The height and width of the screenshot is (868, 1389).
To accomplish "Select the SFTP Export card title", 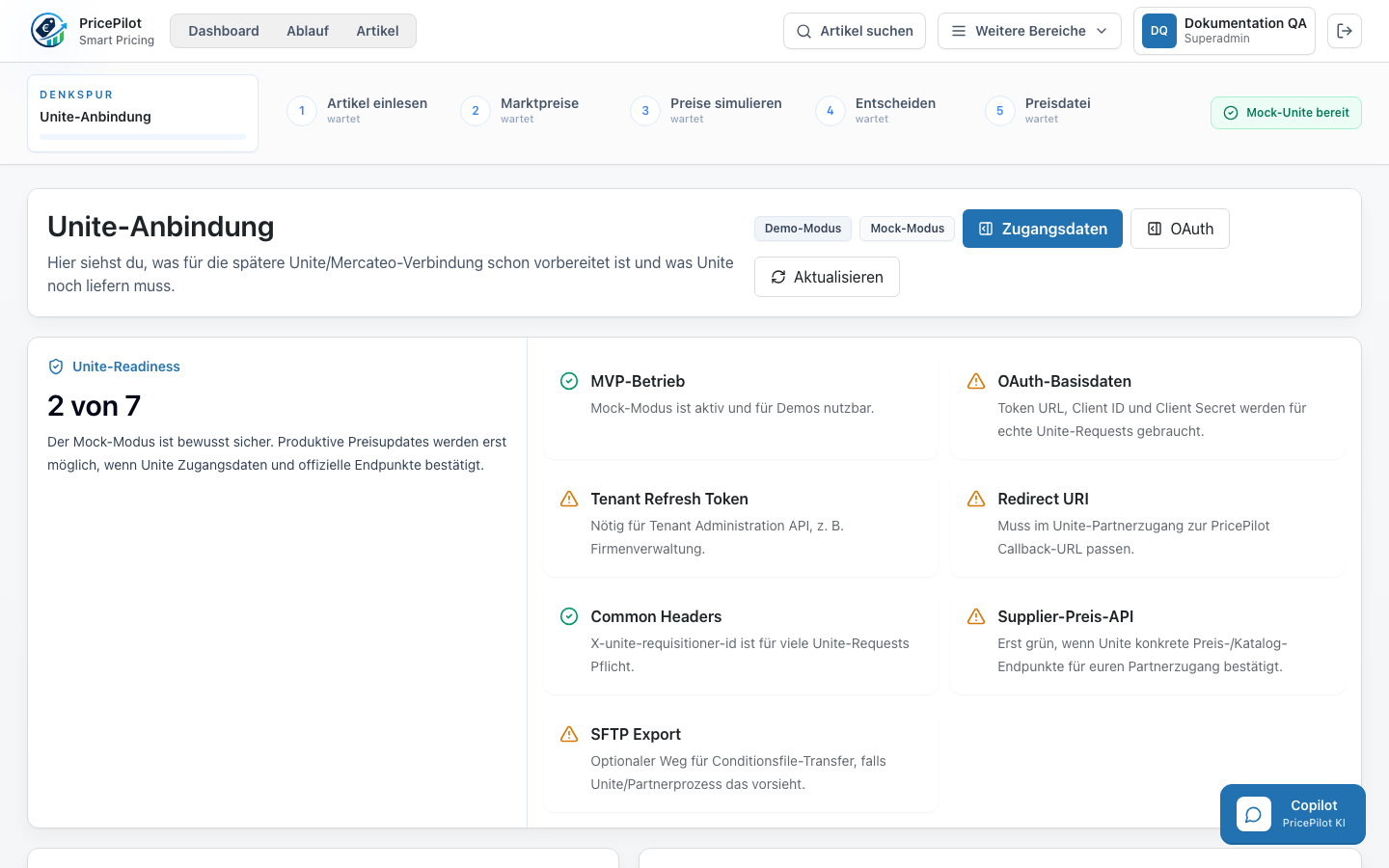I will [636, 734].
